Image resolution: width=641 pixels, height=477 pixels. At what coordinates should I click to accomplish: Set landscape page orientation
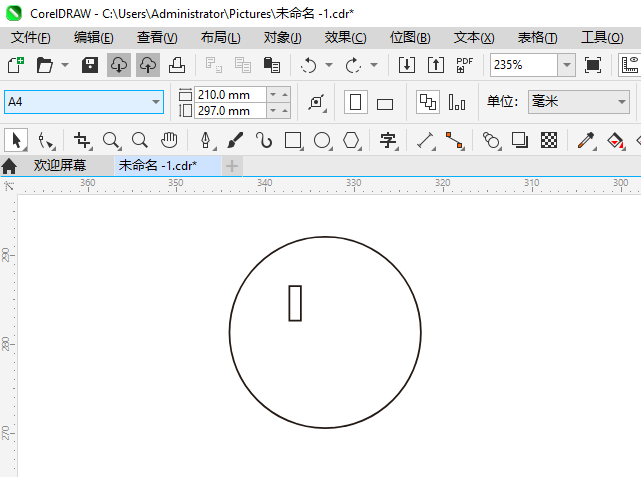point(385,104)
